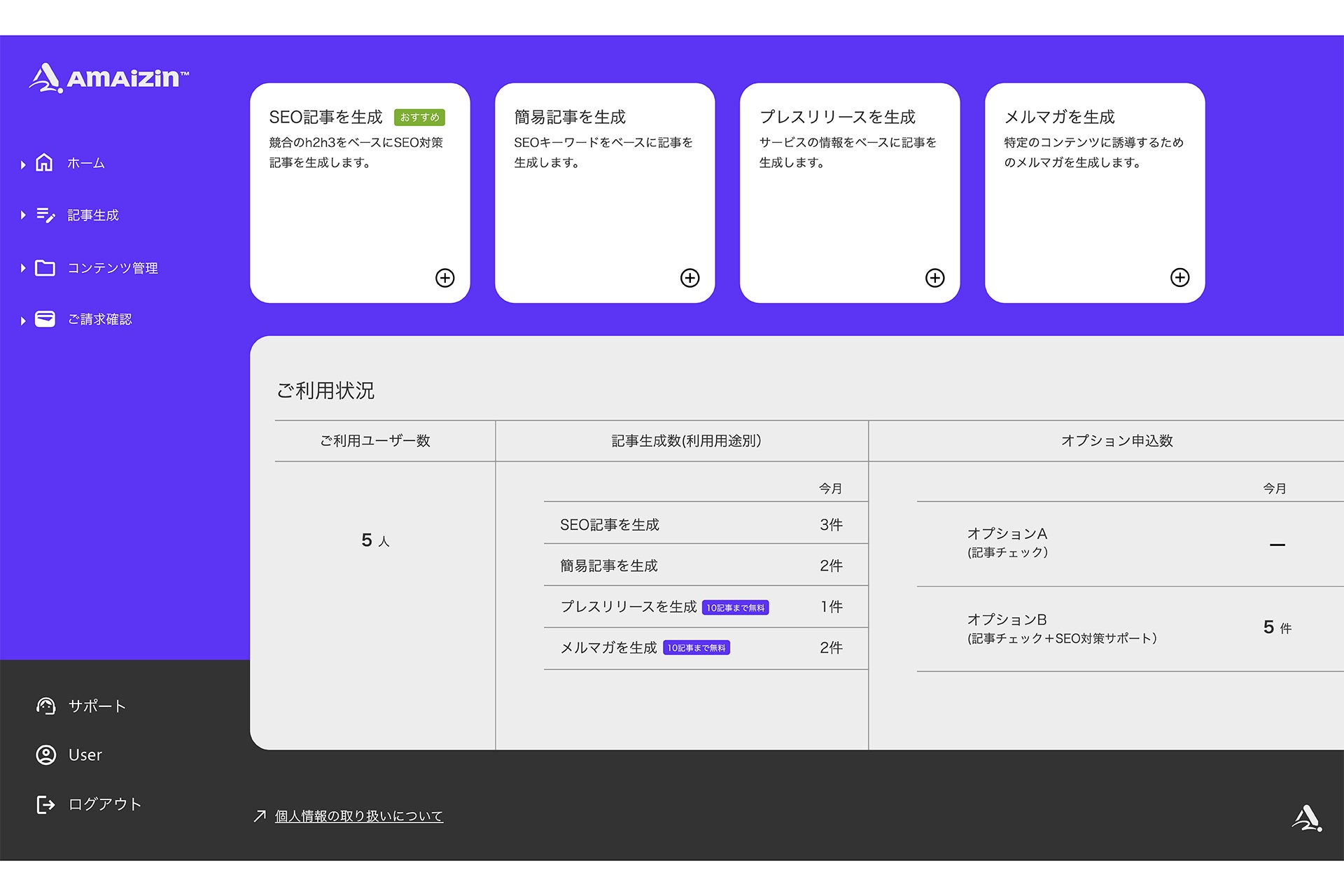Click the support headset icon
This screenshot has width=1344, height=896.
pyautogui.click(x=45, y=706)
